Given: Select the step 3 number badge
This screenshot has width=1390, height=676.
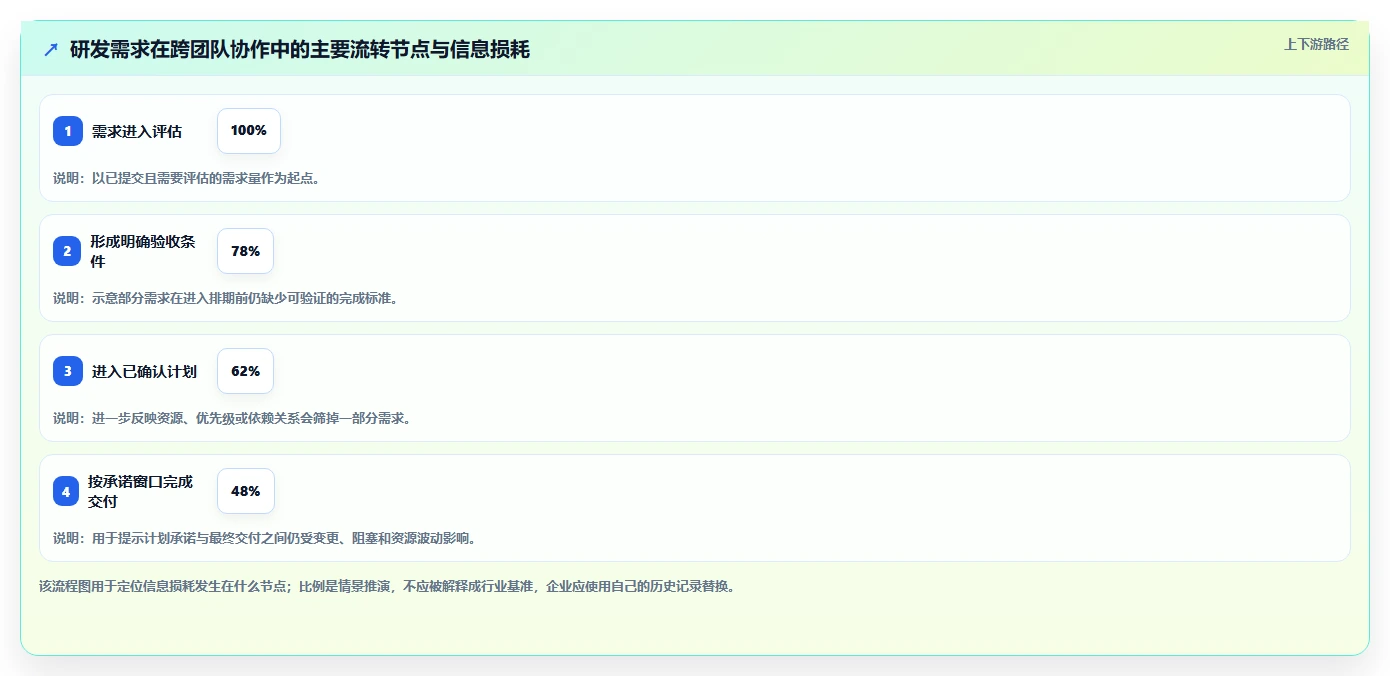Looking at the screenshot, I should pyautogui.click(x=68, y=371).
